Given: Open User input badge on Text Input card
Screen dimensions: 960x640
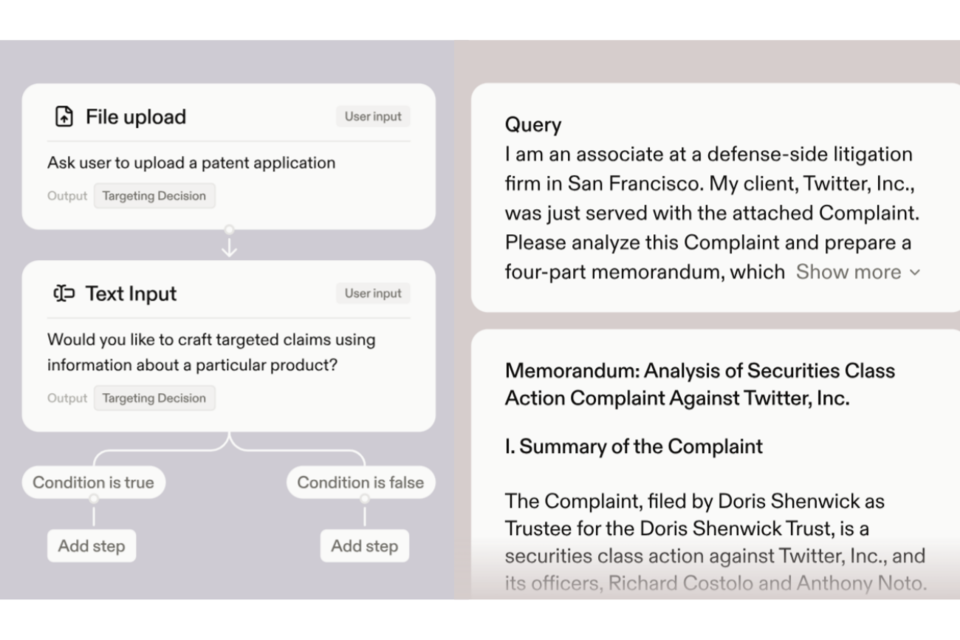Looking at the screenshot, I should [373, 294].
